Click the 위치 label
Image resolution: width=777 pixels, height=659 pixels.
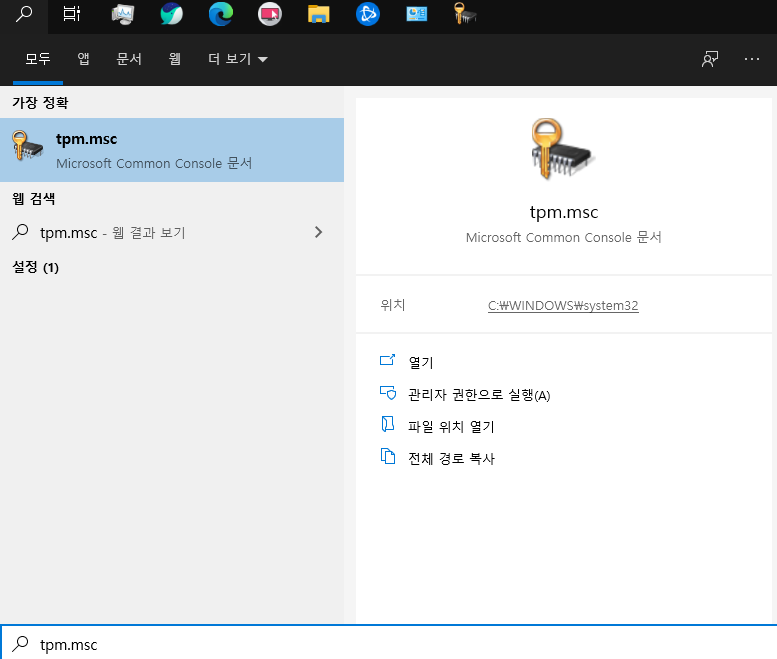tap(393, 305)
